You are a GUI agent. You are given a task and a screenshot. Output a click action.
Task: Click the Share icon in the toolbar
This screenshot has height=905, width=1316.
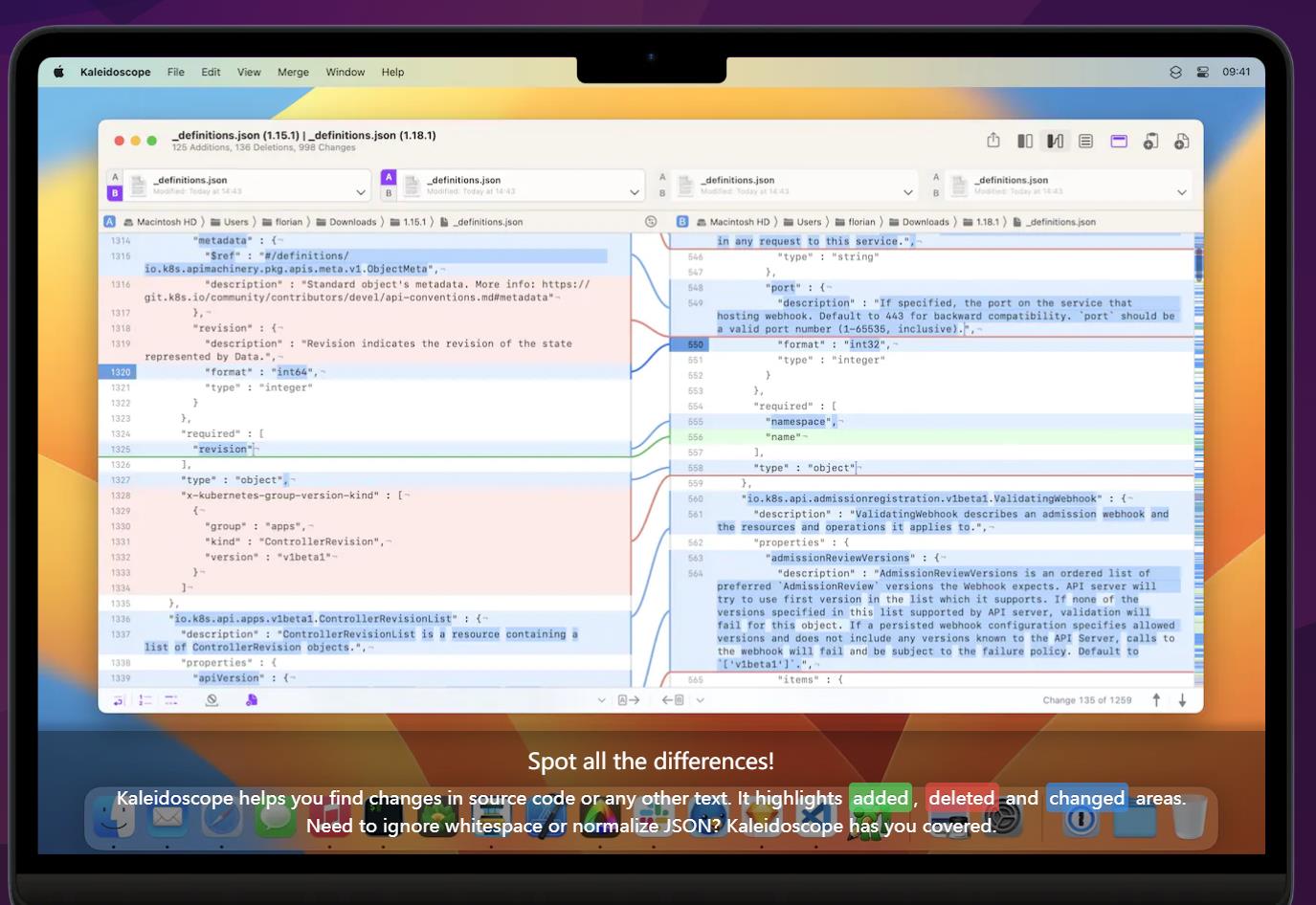tap(993, 141)
